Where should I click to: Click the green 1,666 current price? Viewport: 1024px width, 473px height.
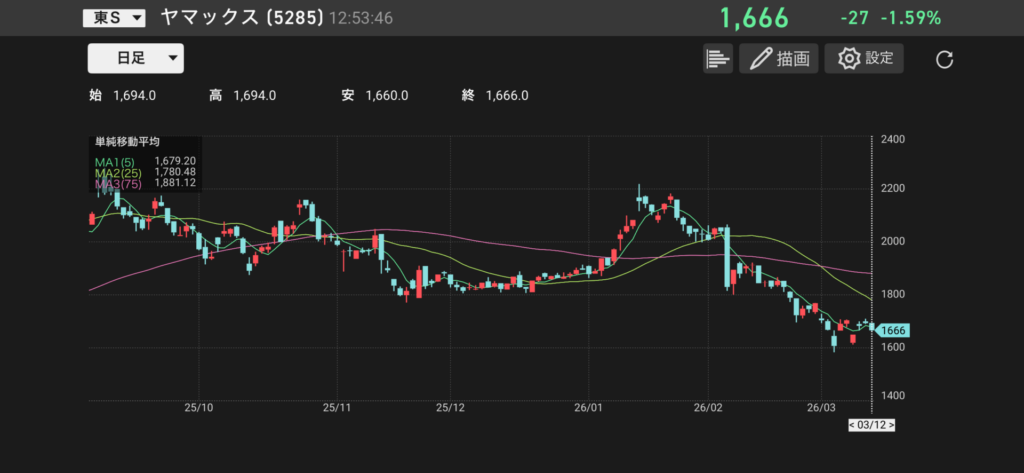pos(754,18)
